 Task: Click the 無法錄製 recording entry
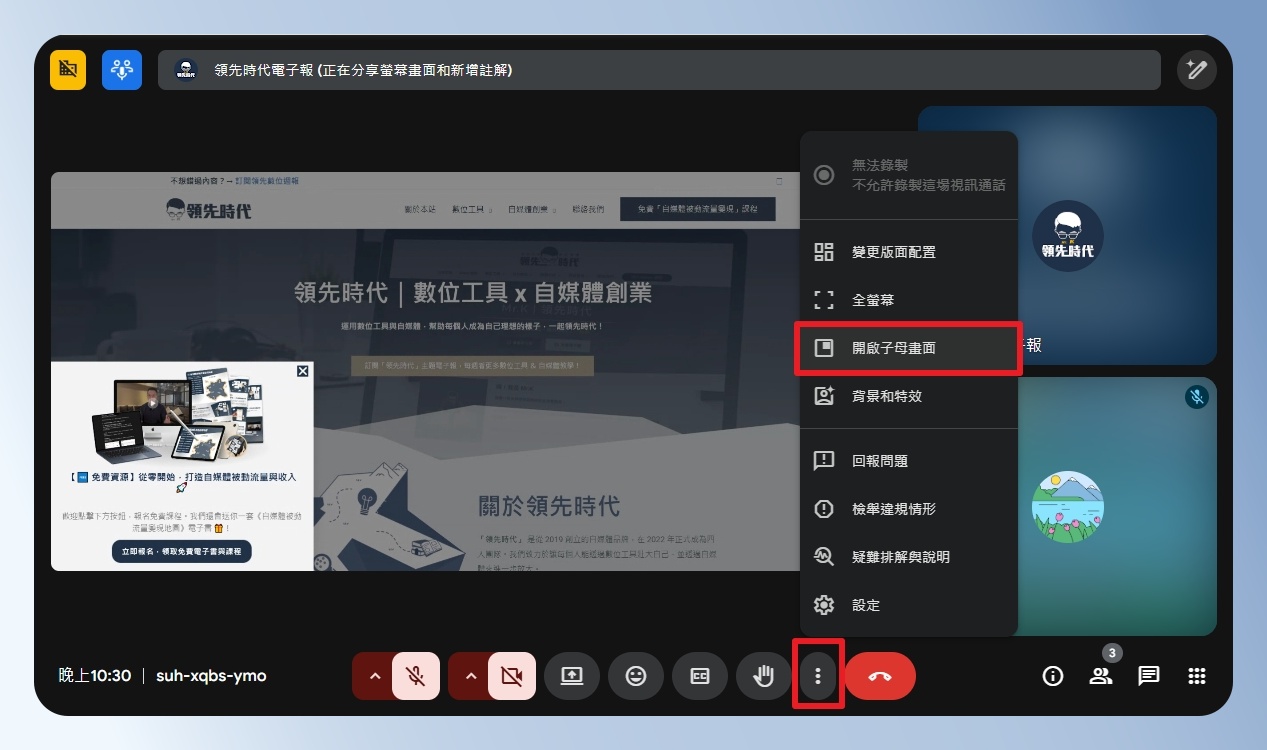pyautogui.click(x=908, y=175)
